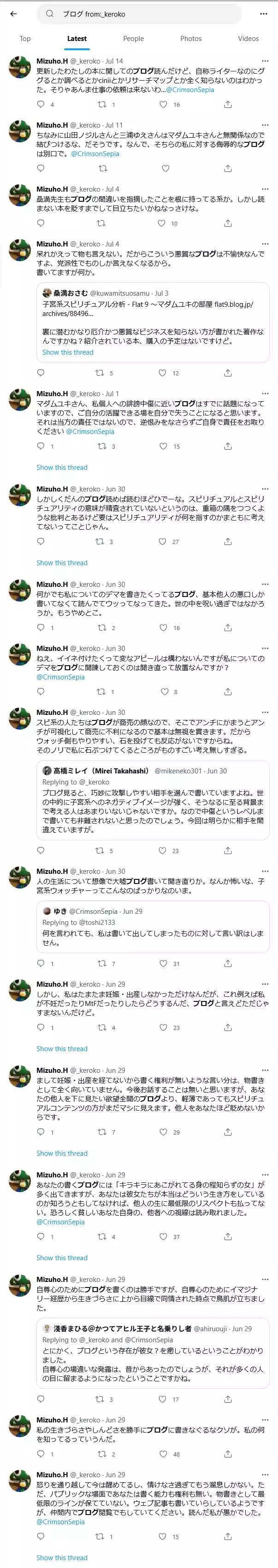Like the Jul 1 tweet with 15 likes

click(163, 446)
